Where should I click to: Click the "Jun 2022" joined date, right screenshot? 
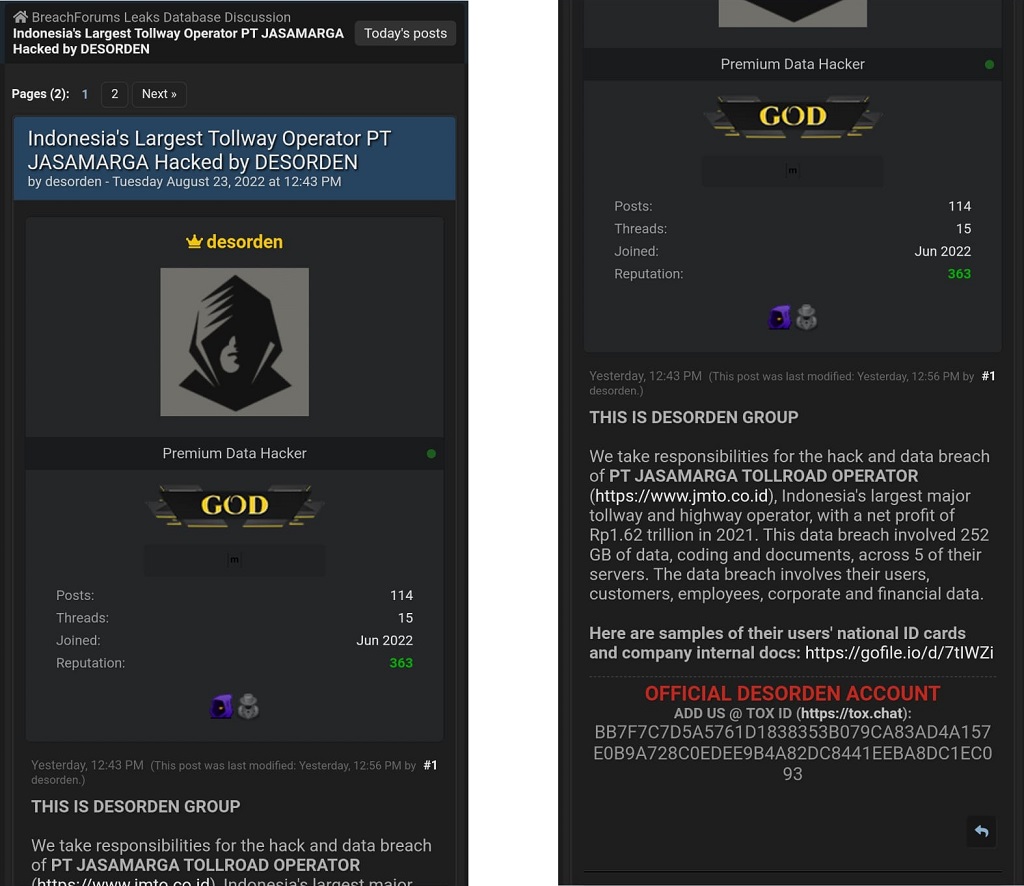943,251
